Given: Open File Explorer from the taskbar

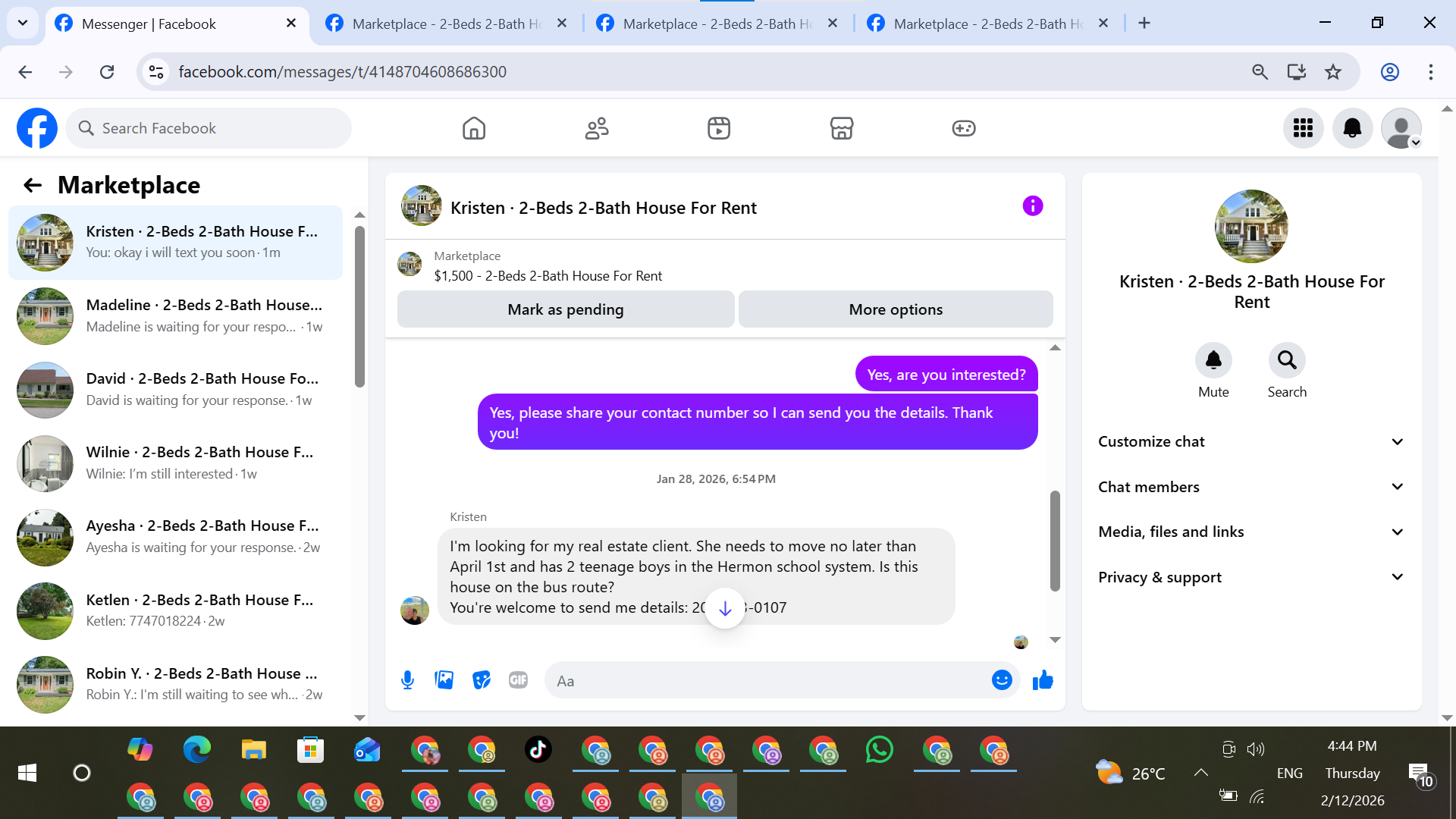Looking at the screenshot, I should (254, 750).
